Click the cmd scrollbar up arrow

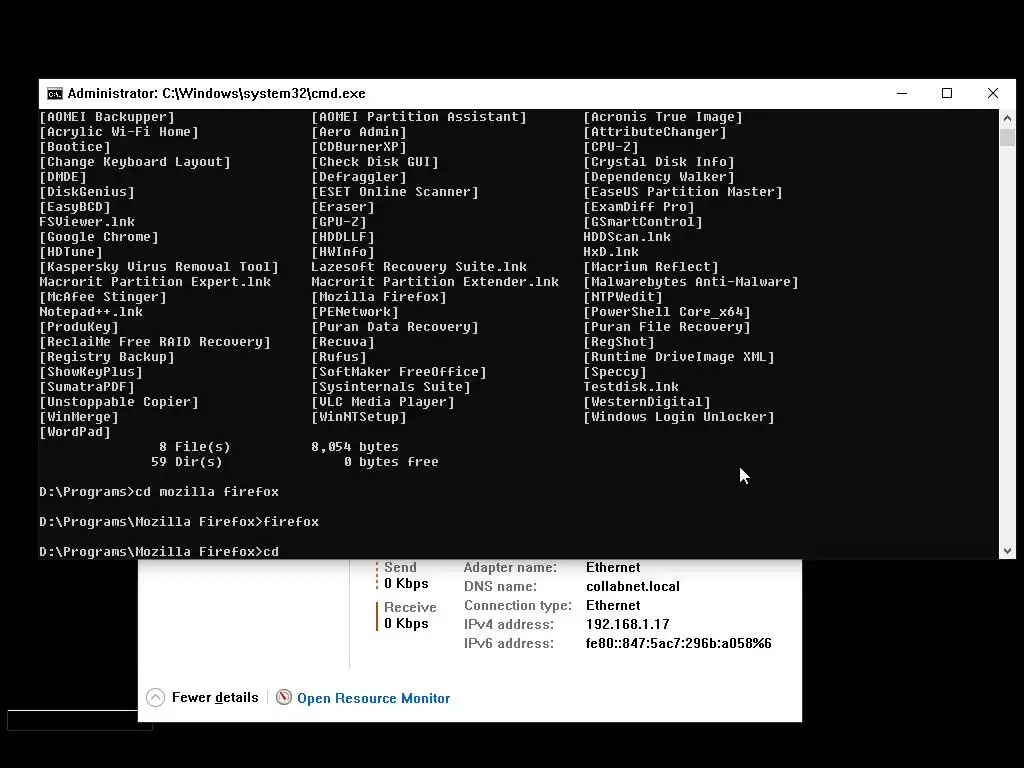click(1007, 118)
